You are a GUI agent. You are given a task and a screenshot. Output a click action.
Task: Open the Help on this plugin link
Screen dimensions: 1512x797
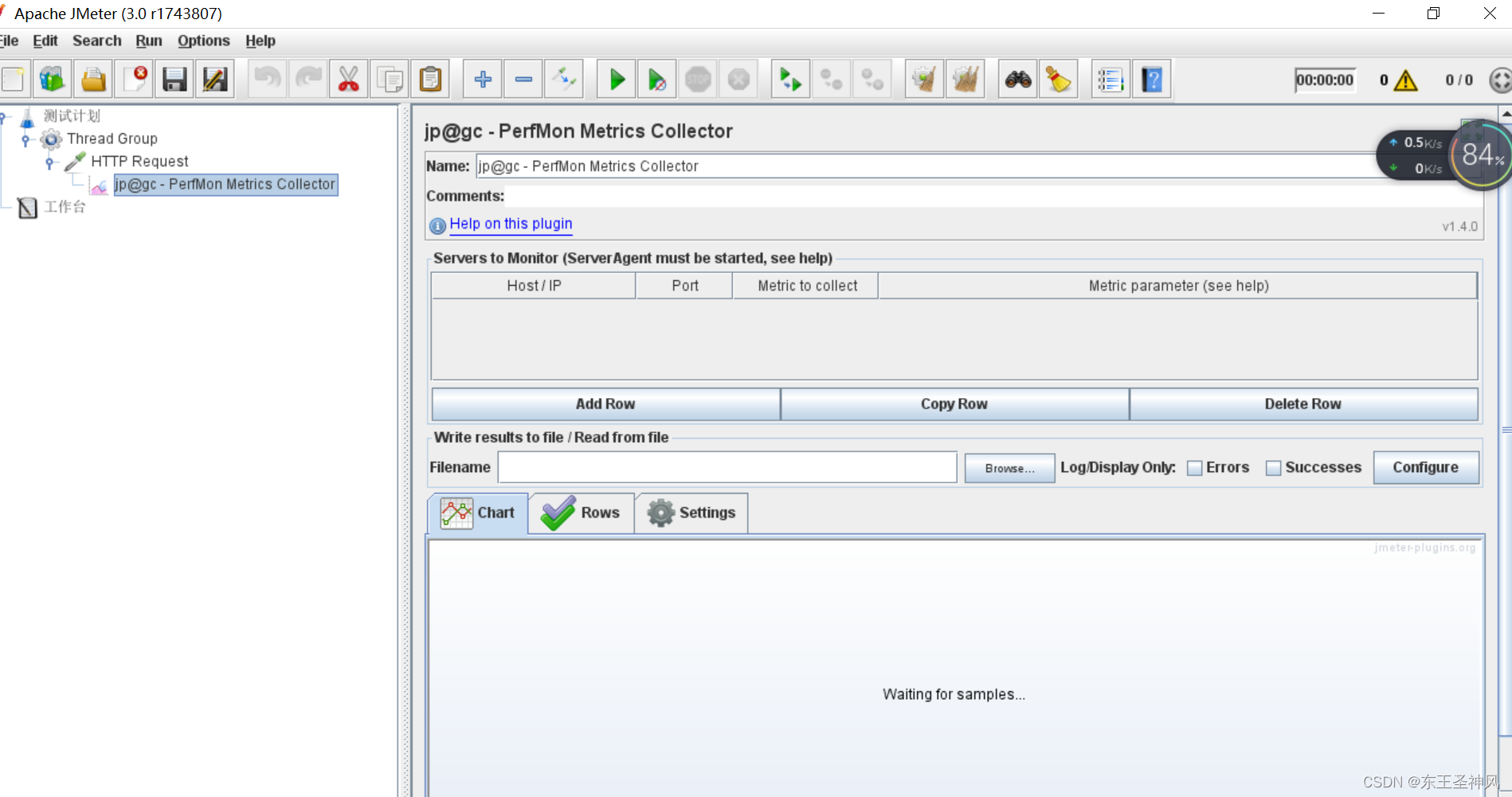(511, 224)
